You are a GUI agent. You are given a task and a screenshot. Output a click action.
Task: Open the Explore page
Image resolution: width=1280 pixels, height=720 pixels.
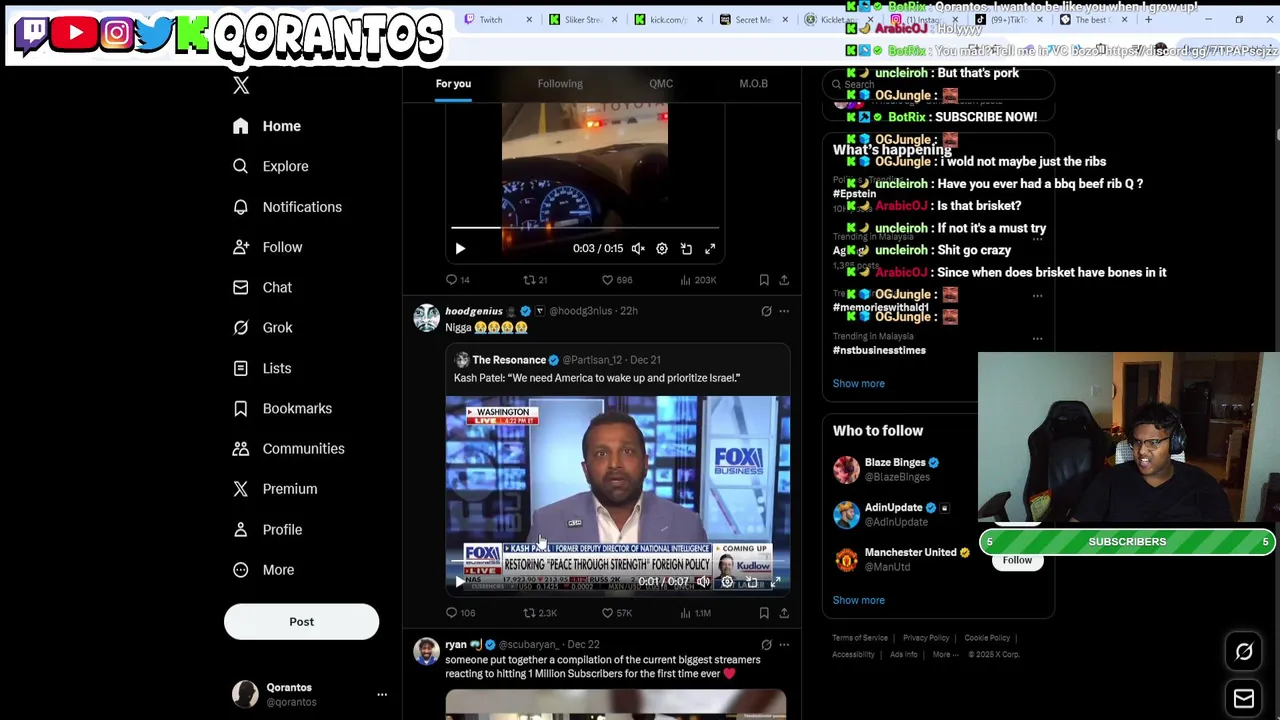[271, 166]
